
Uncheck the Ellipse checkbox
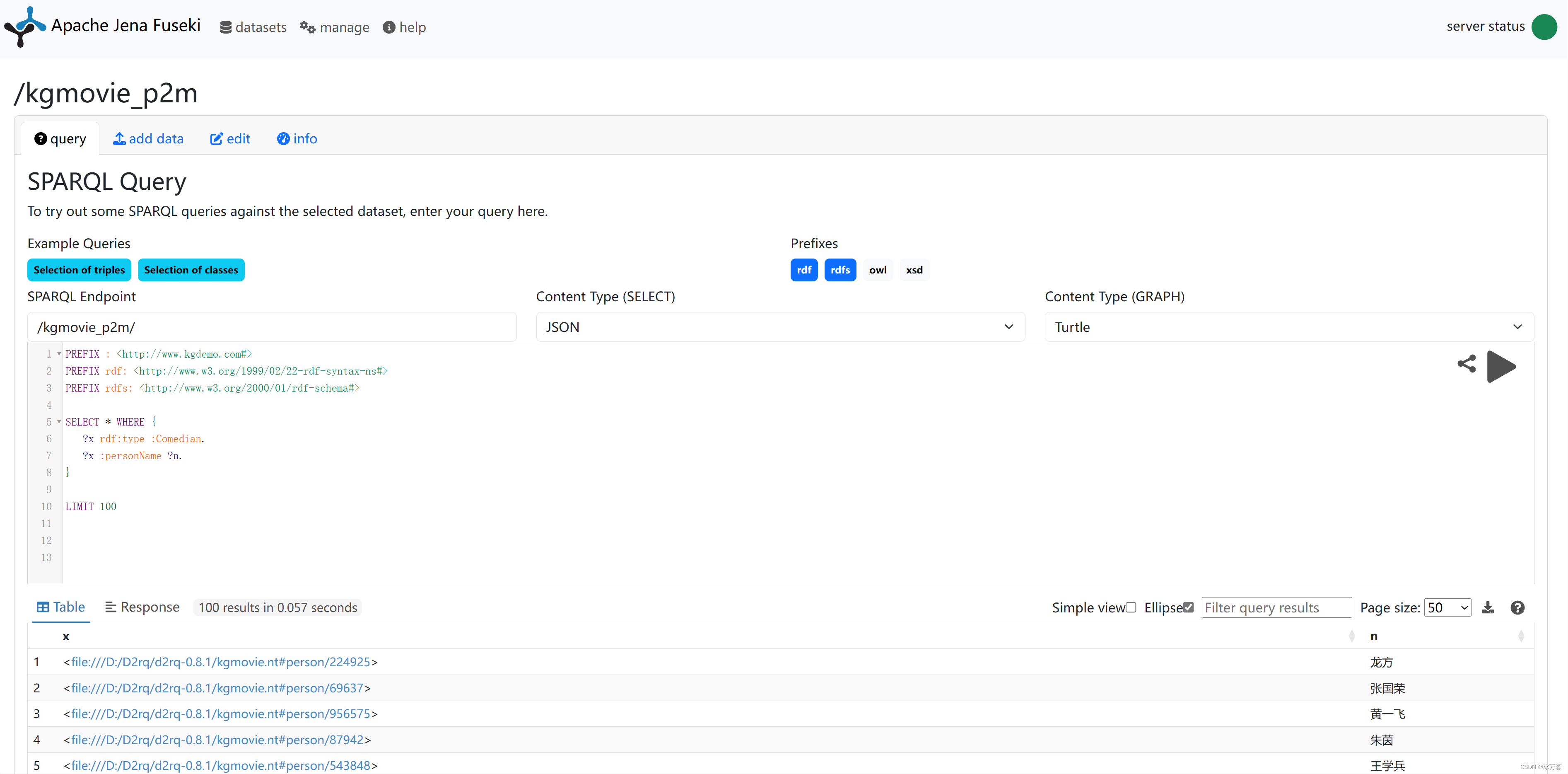tap(1188, 607)
